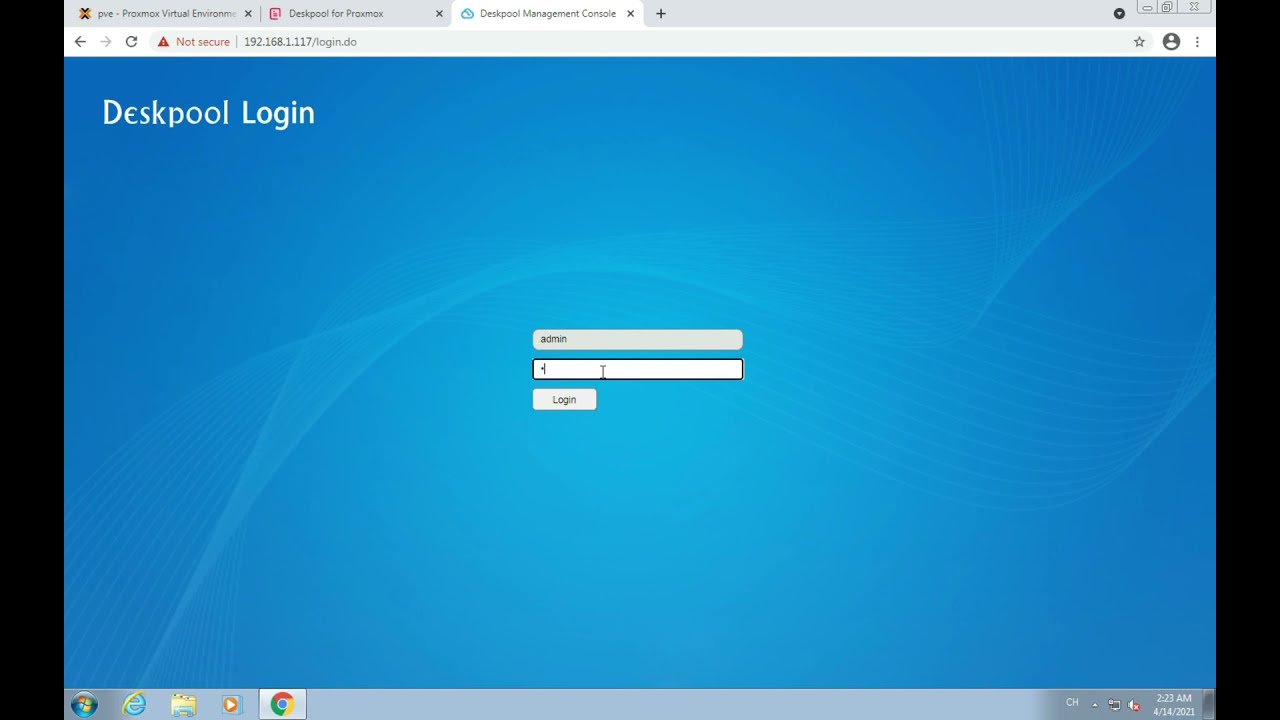Image resolution: width=1280 pixels, height=720 pixels.
Task: Click the network tray icon
Action: coord(1114,705)
